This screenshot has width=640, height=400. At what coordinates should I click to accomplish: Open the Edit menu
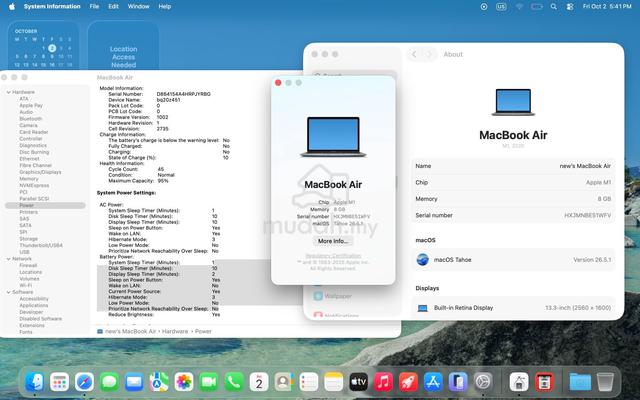113,7
